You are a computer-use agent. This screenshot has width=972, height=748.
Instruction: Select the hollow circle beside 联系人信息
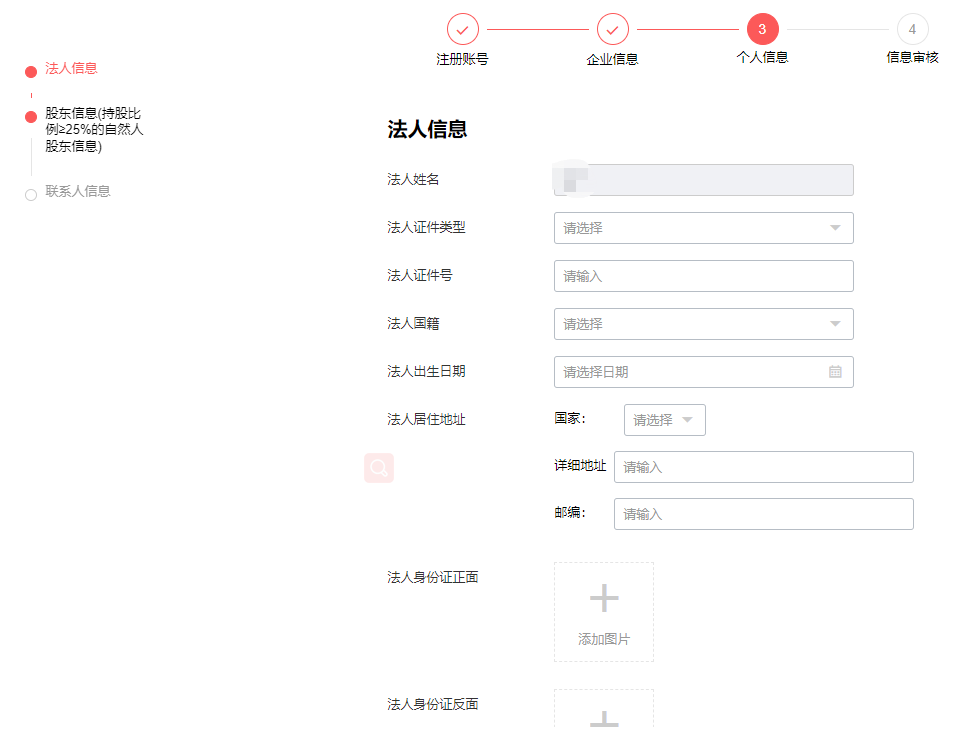[x=29, y=191]
